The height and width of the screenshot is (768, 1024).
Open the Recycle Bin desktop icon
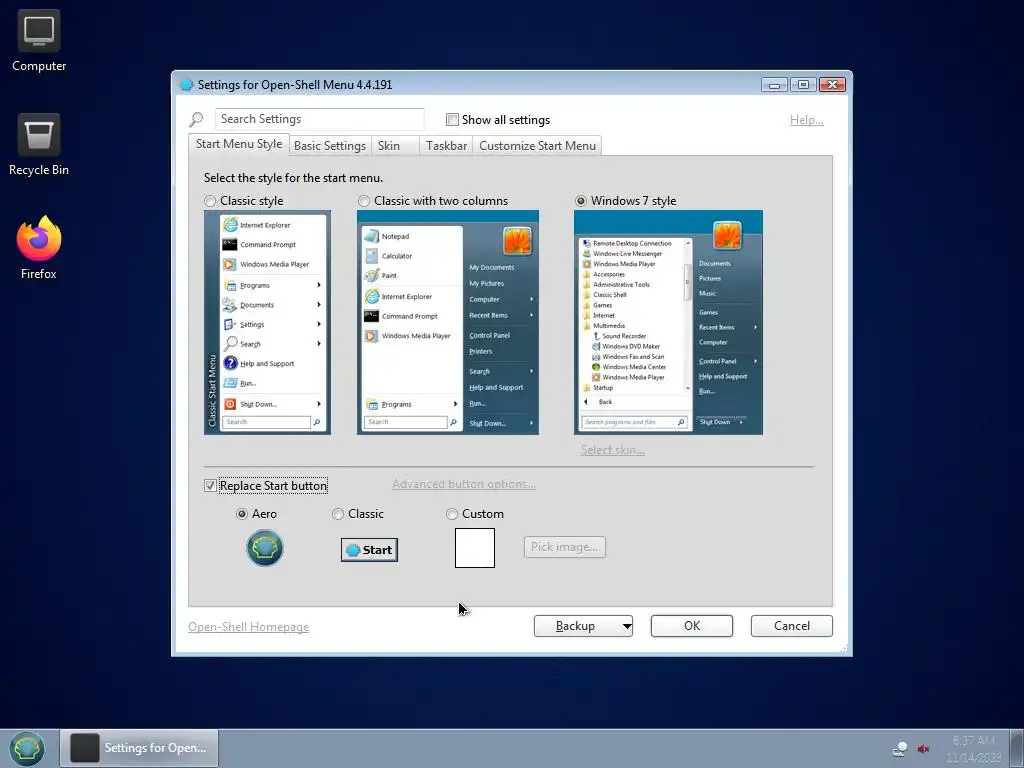click(39, 145)
